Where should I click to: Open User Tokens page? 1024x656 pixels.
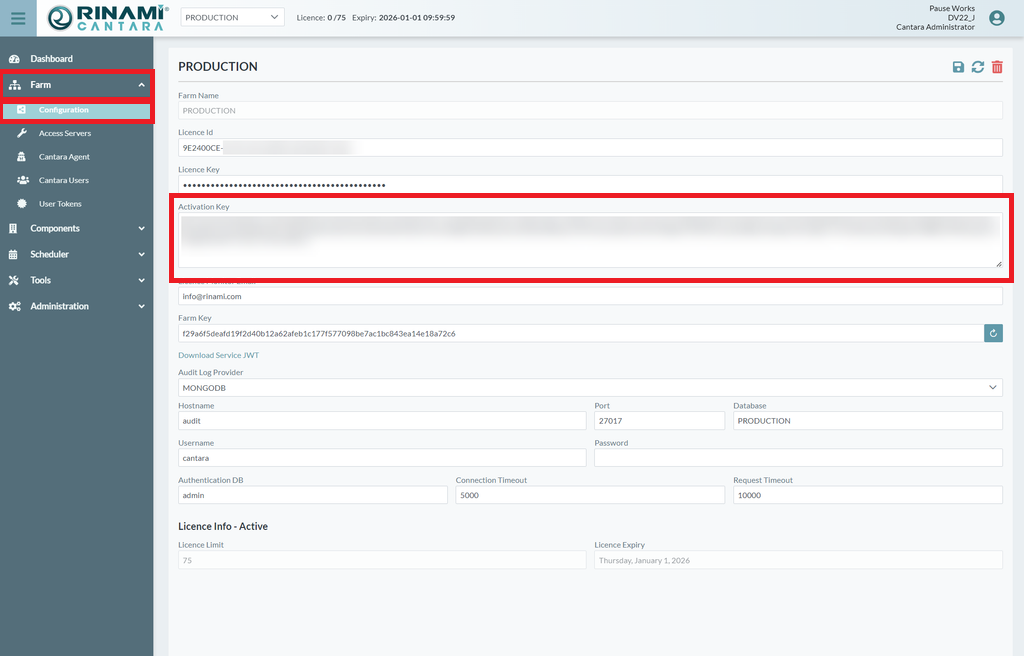60,204
